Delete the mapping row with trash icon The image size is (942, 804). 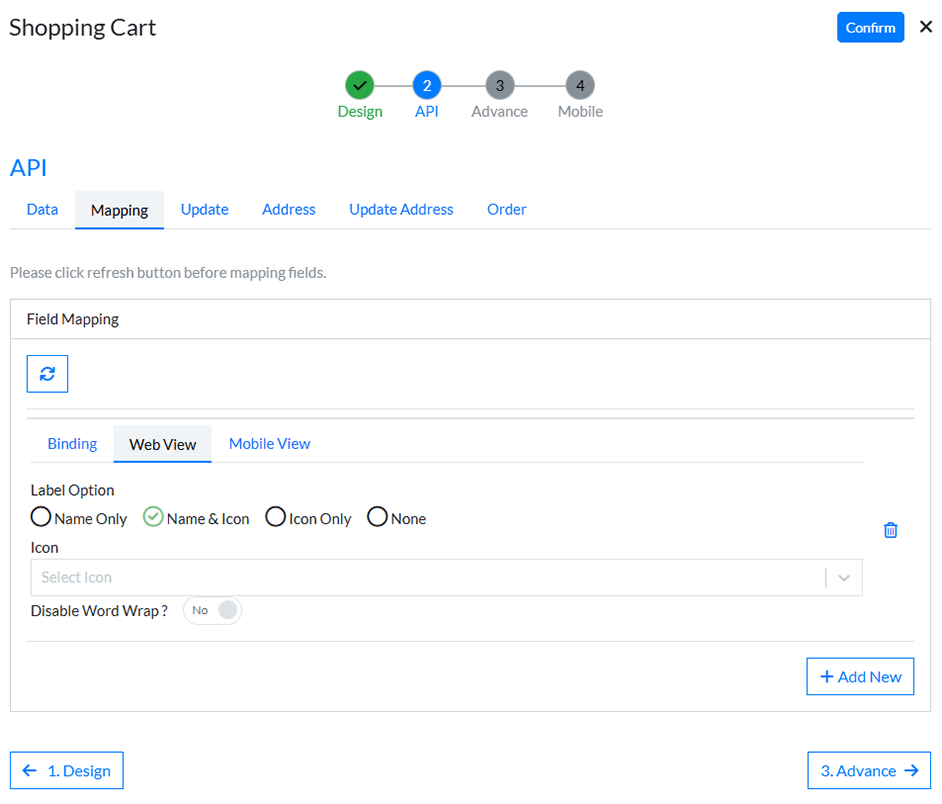click(890, 530)
